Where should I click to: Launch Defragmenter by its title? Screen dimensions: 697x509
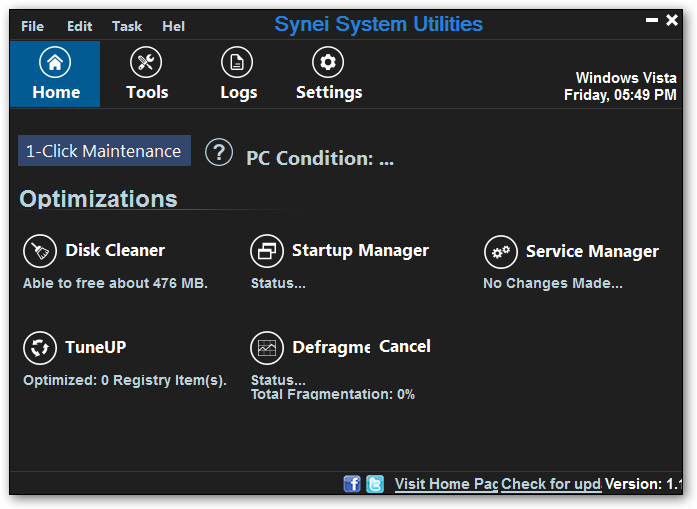(x=331, y=348)
